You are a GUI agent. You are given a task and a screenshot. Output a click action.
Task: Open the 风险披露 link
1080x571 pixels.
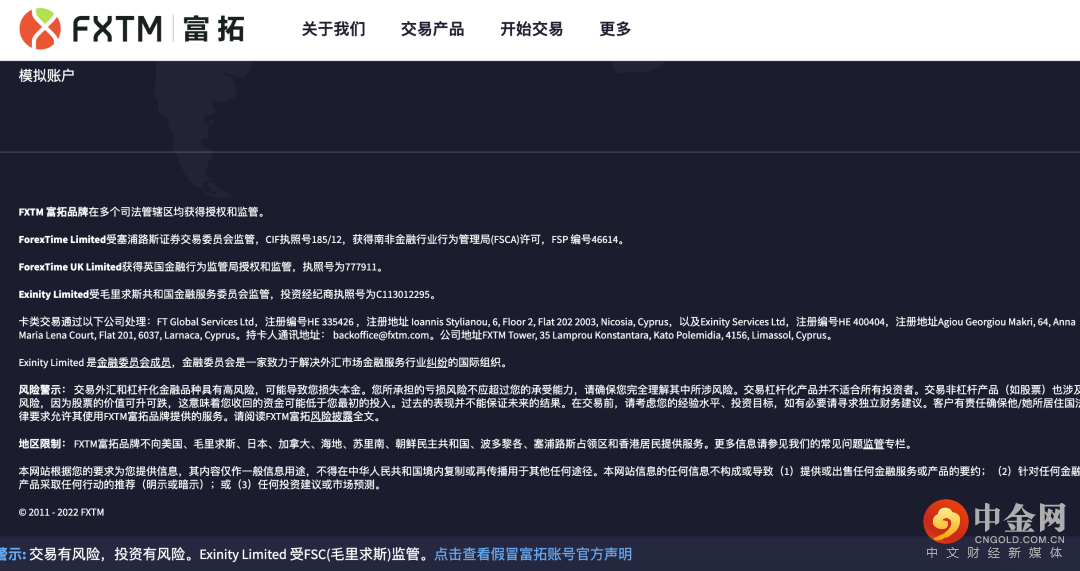[331, 417]
